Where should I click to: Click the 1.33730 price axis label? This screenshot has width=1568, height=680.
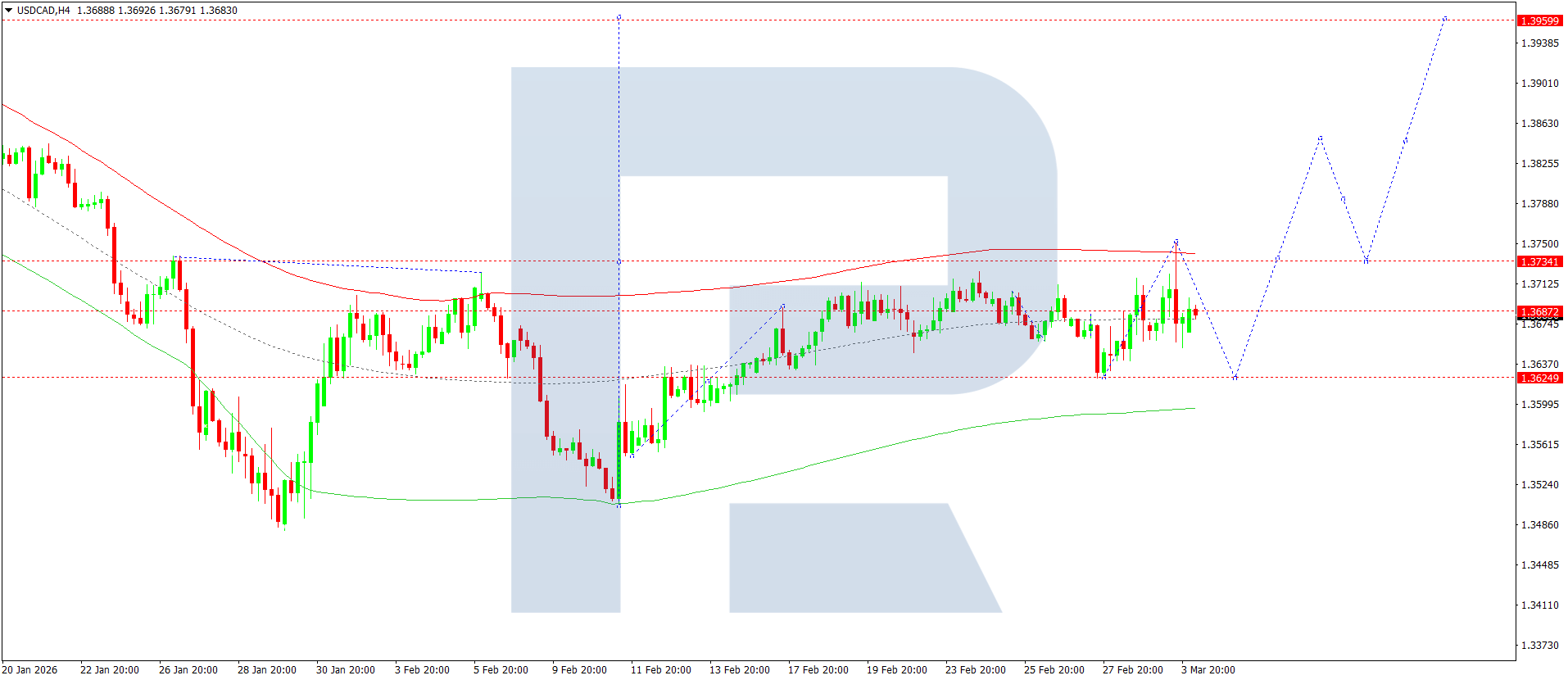(x=1539, y=646)
